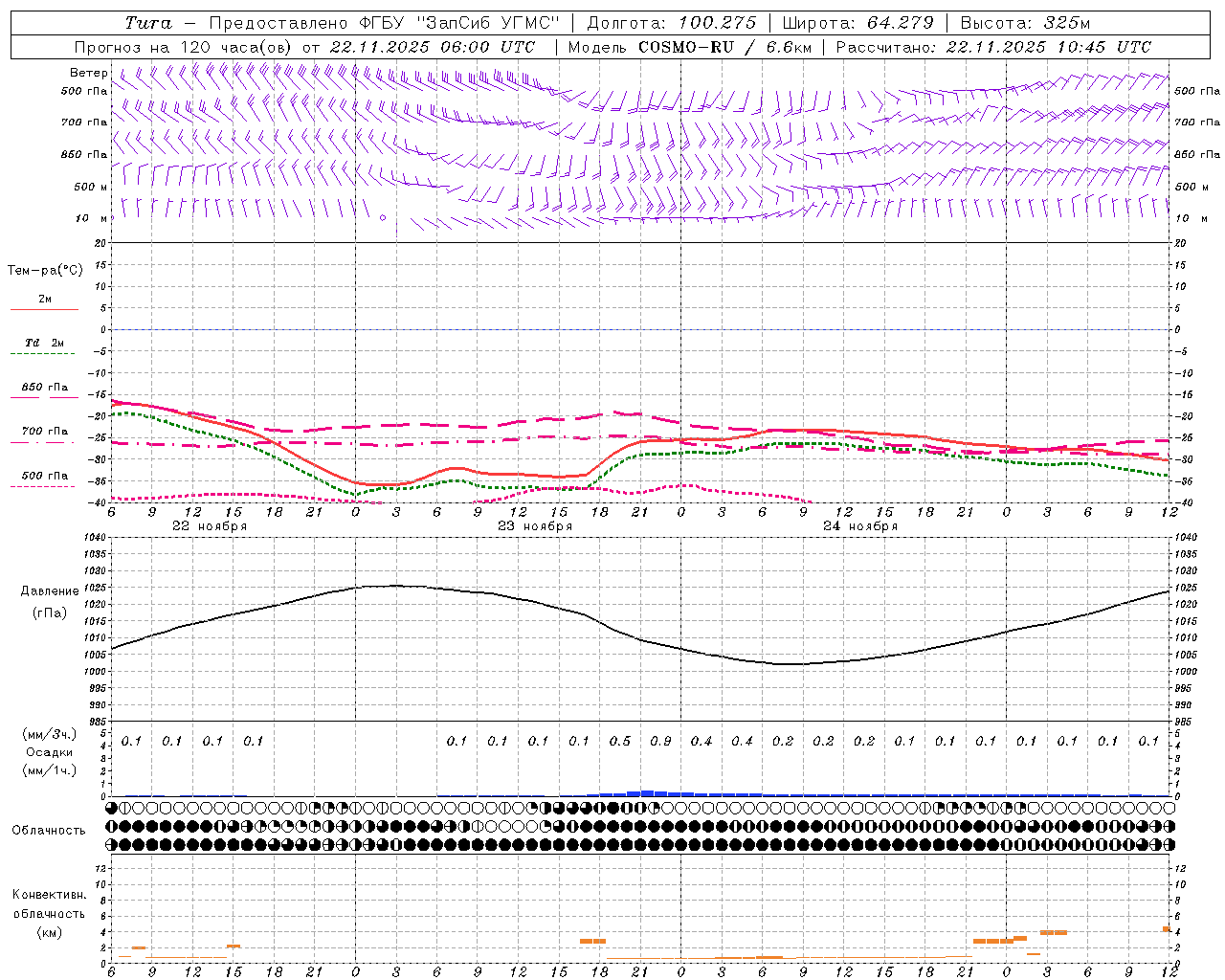Click the "23 ноября" date label
This screenshot has width=1225, height=980.
pos(535,526)
